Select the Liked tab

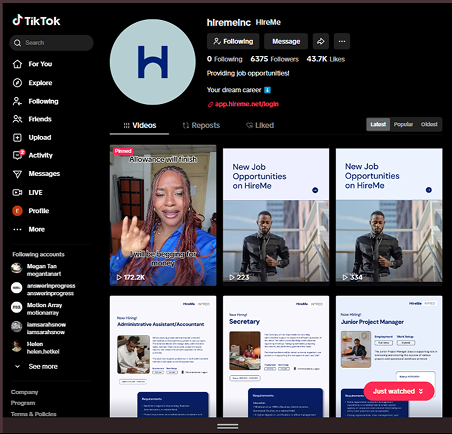pyautogui.click(x=260, y=125)
